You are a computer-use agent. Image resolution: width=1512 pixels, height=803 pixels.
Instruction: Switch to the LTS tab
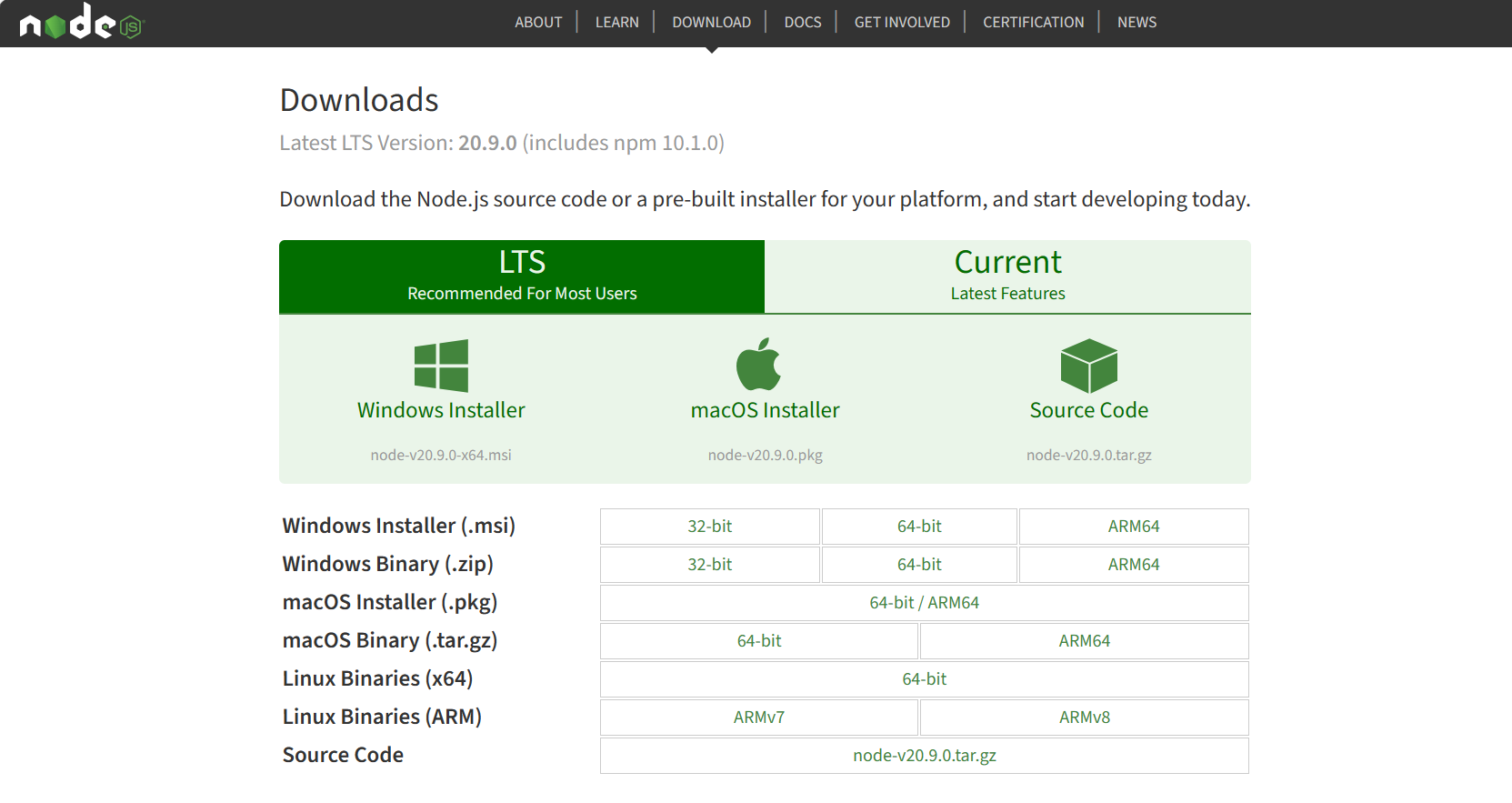point(522,276)
